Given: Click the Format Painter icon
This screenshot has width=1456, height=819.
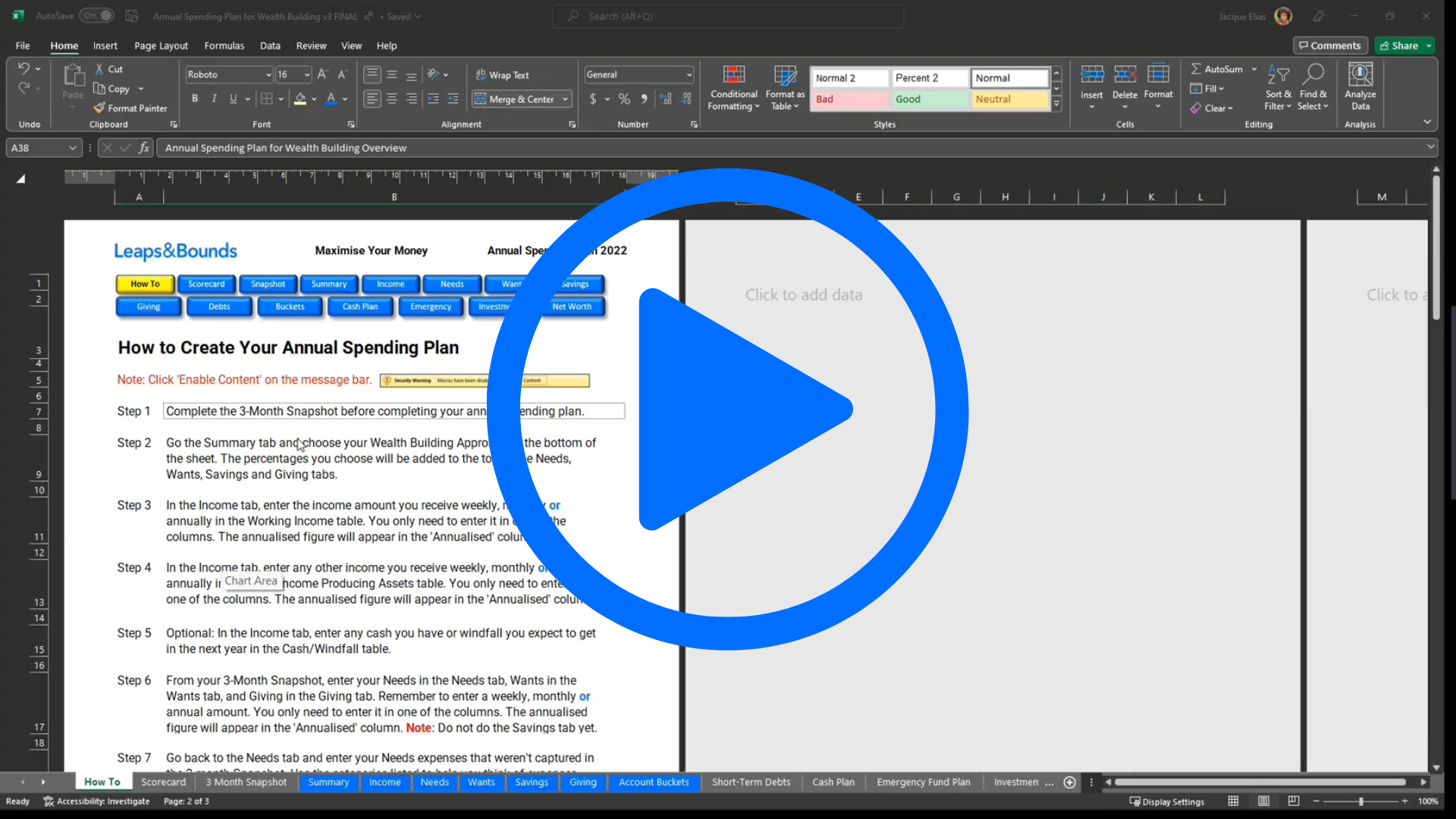Looking at the screenshot, I should [x=99, y=108].
